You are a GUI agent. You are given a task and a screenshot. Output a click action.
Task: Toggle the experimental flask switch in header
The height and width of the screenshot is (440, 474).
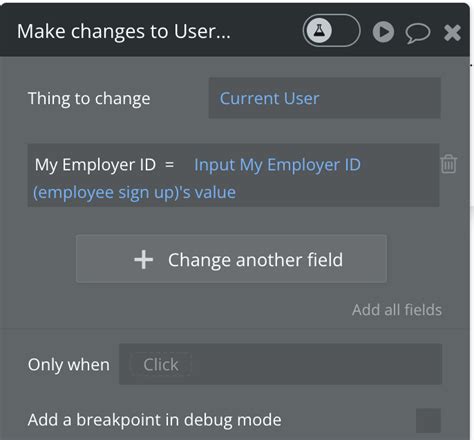point(331,31)
